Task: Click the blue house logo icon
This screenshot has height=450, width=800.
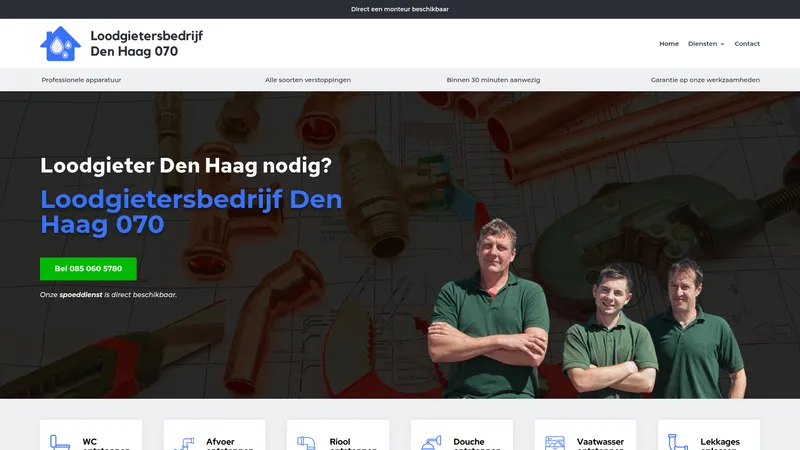Action: pos(60,44)
